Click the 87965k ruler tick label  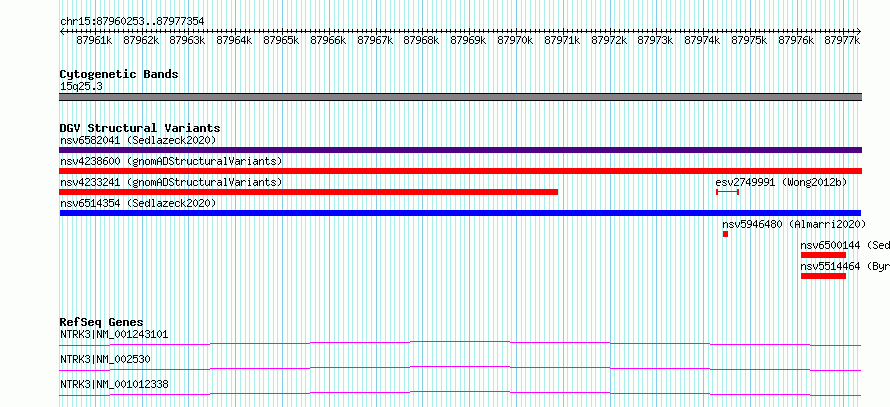click(281, 40)
